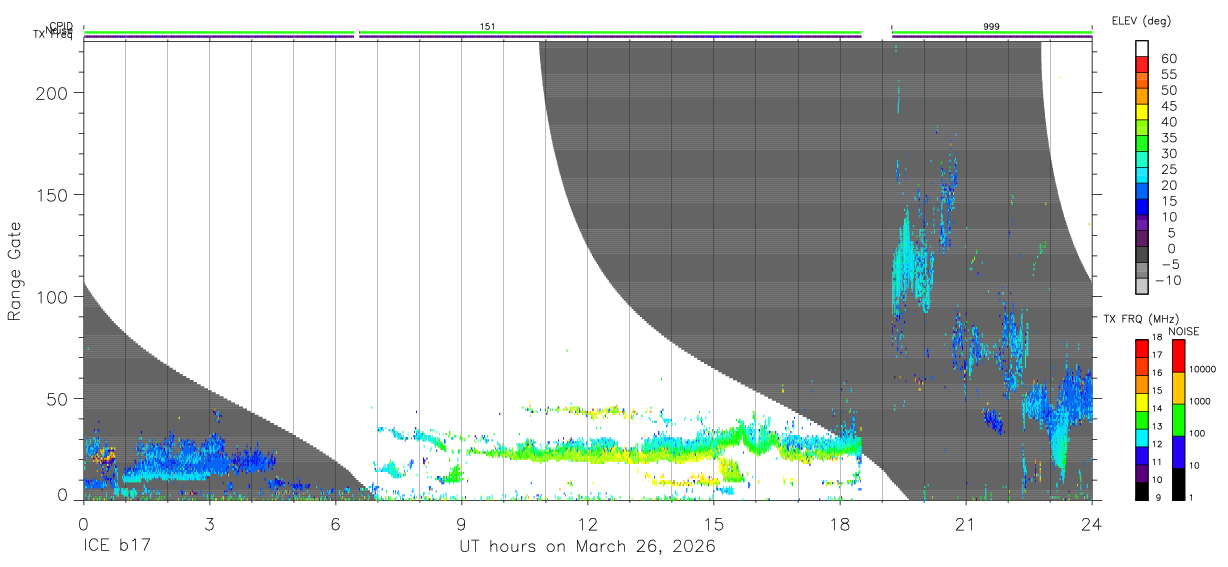Click Range Gate tick label '200'
This screenshot has height=567, width=1228.
(52, 92)
